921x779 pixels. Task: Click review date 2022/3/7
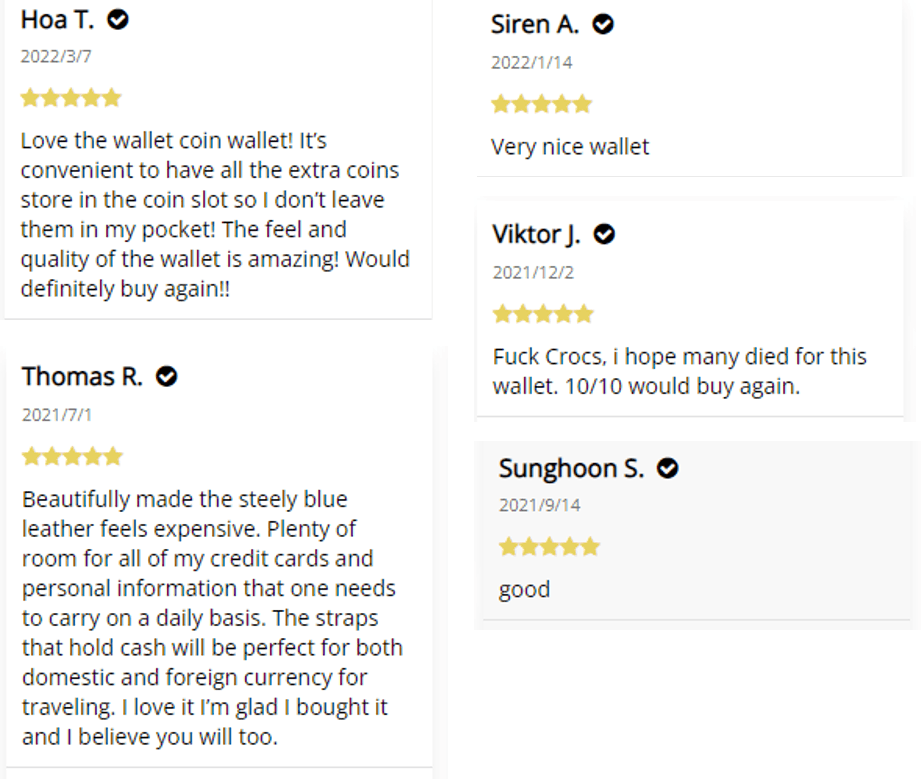56,56
